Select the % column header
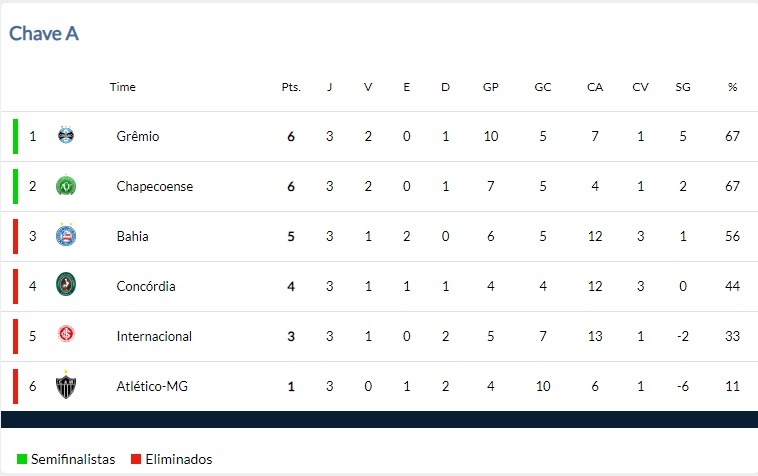The width and height of the screenshot is (758, 476). [732, 87]
